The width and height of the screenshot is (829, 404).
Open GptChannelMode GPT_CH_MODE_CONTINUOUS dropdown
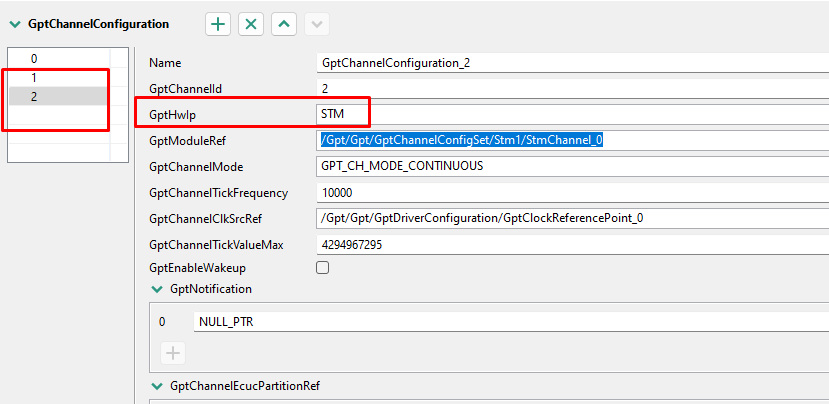click(573, 166)
